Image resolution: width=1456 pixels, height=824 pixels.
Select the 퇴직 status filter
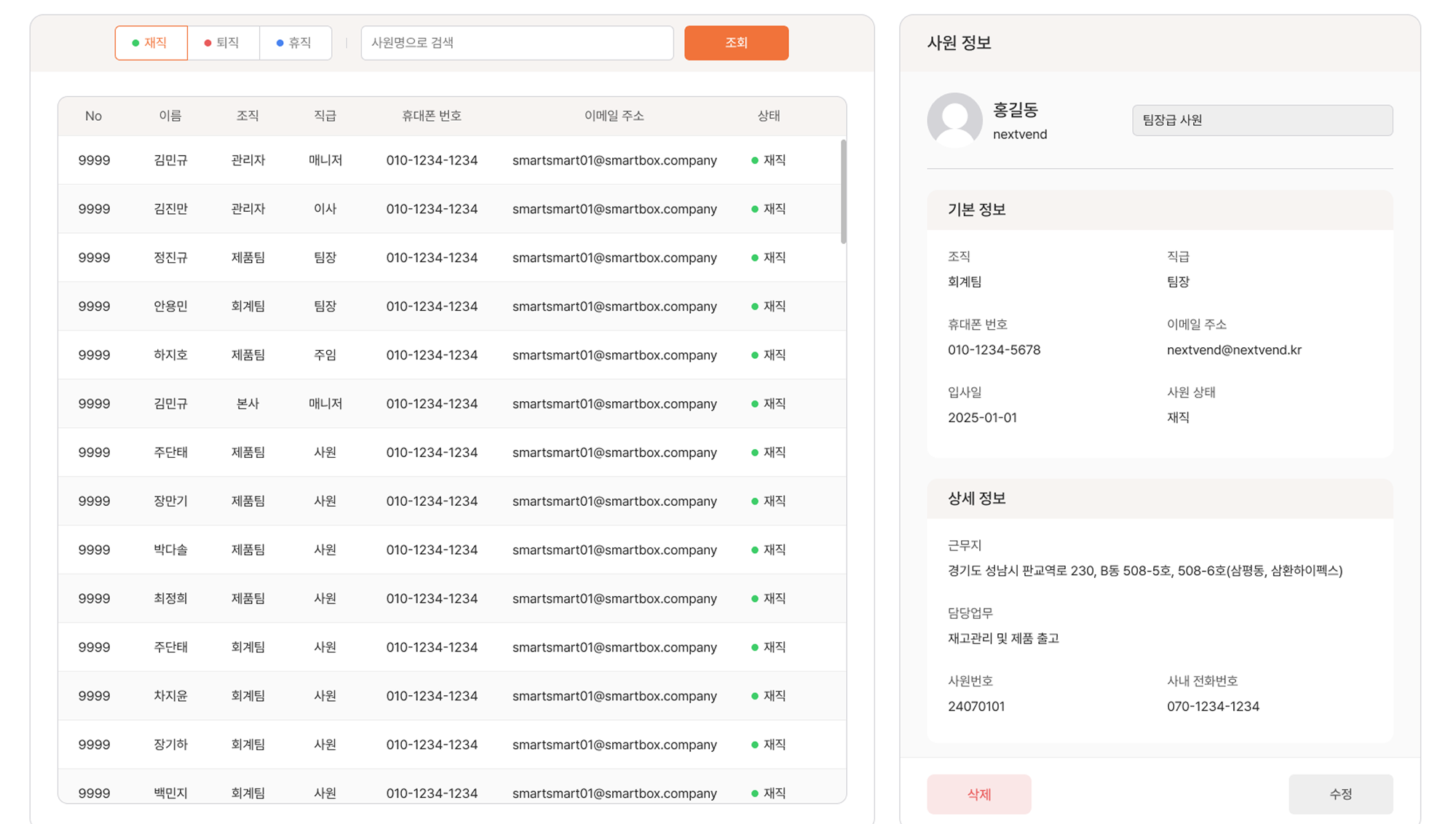[223, 42]
